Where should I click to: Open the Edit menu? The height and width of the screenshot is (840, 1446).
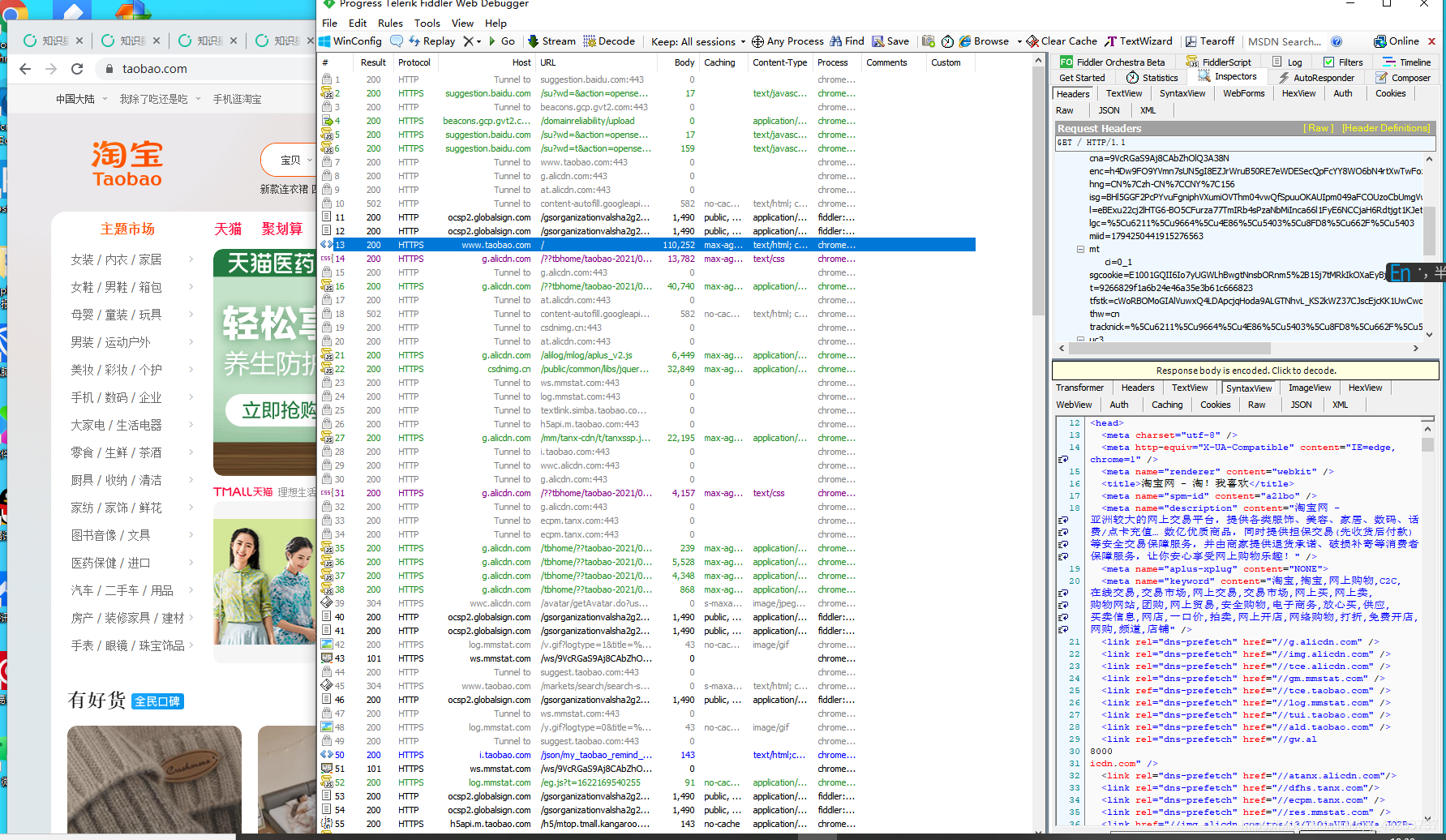pyautogui.click(x=358, y=23)
